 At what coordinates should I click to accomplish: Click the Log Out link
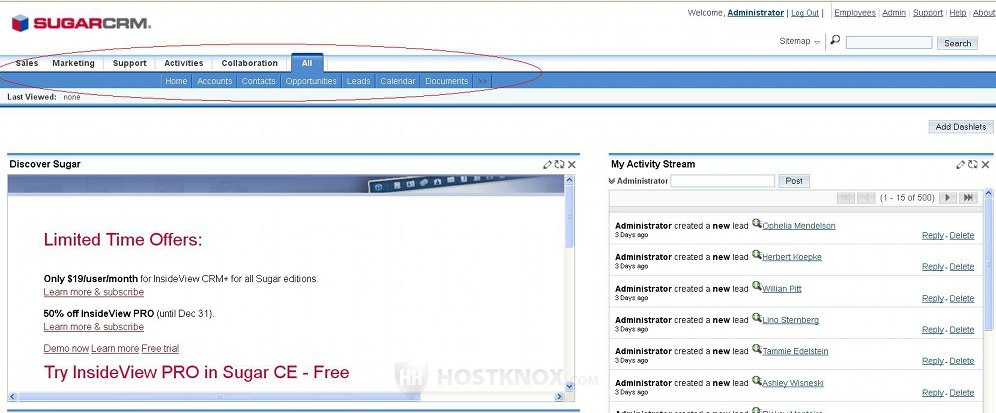coord(805,13)
